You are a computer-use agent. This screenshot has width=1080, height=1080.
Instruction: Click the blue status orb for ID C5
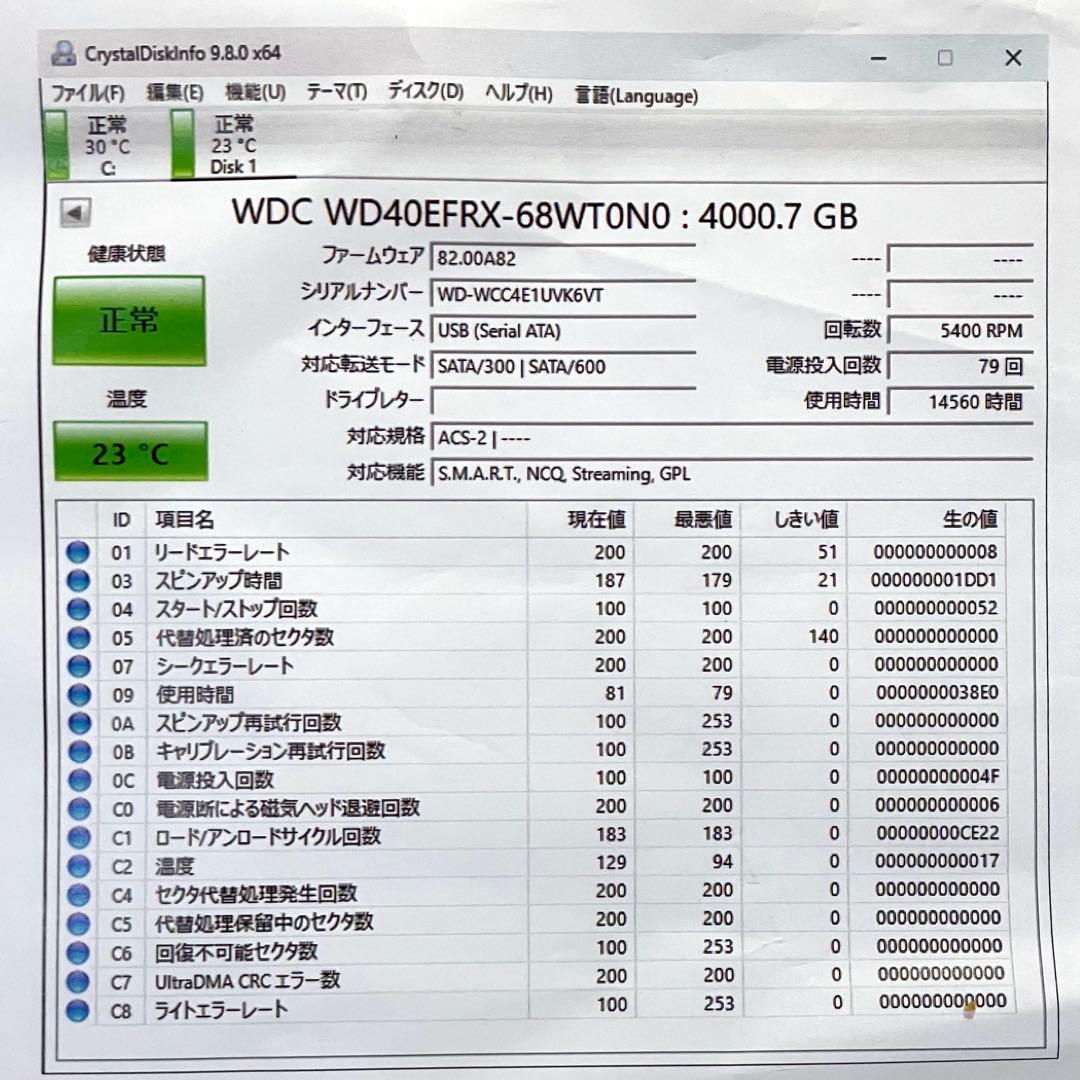click(79, 924)
